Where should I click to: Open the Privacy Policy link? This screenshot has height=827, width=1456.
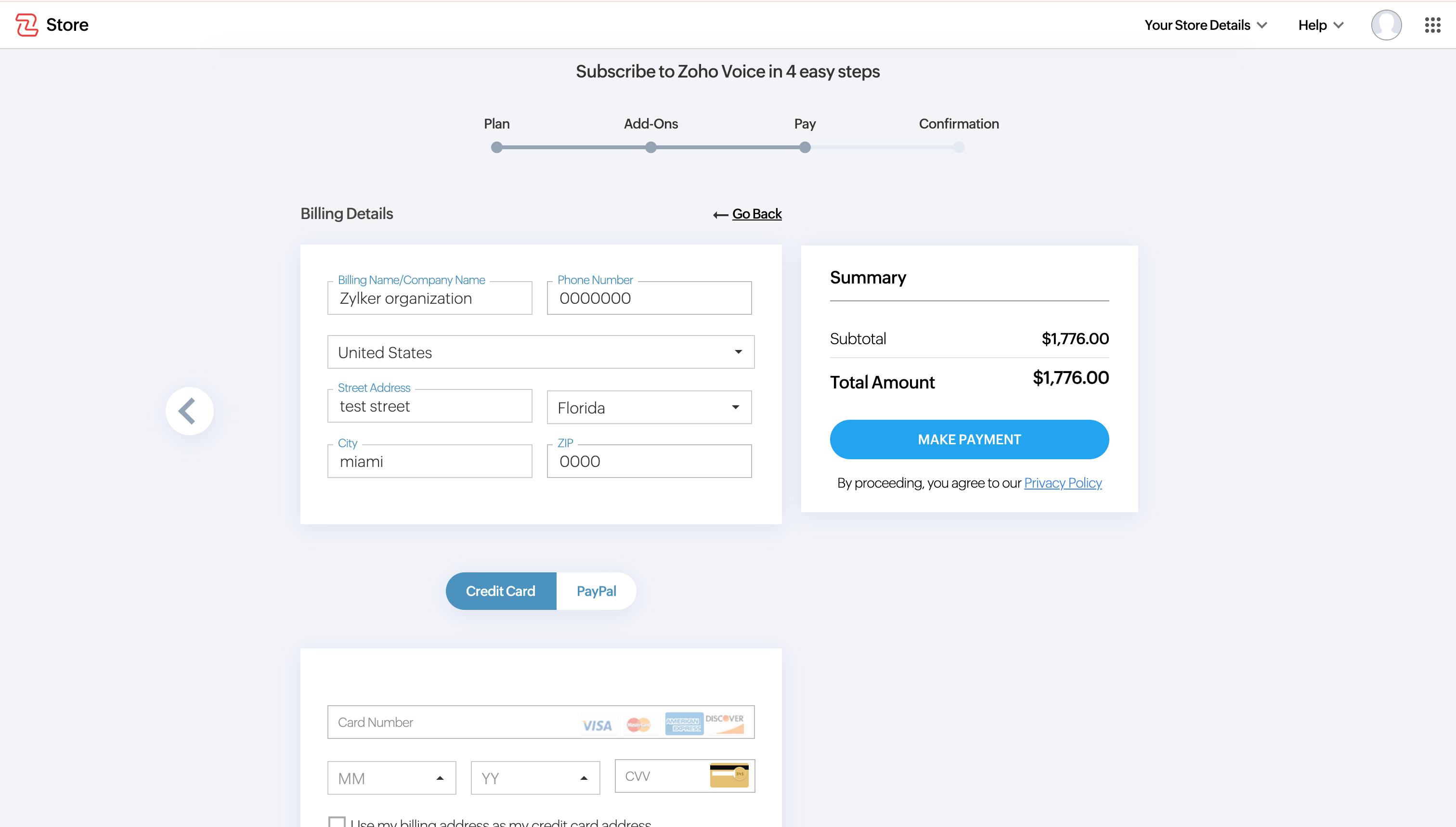(1062, 483)
